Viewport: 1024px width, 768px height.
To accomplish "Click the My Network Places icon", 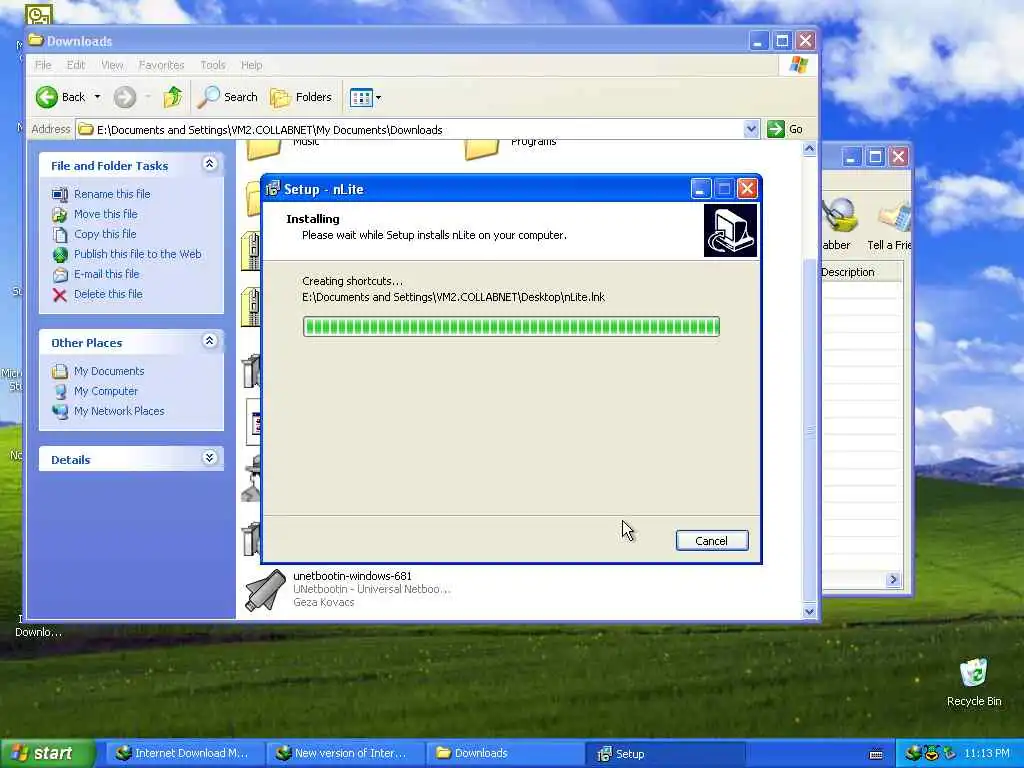I will [60, 411].
